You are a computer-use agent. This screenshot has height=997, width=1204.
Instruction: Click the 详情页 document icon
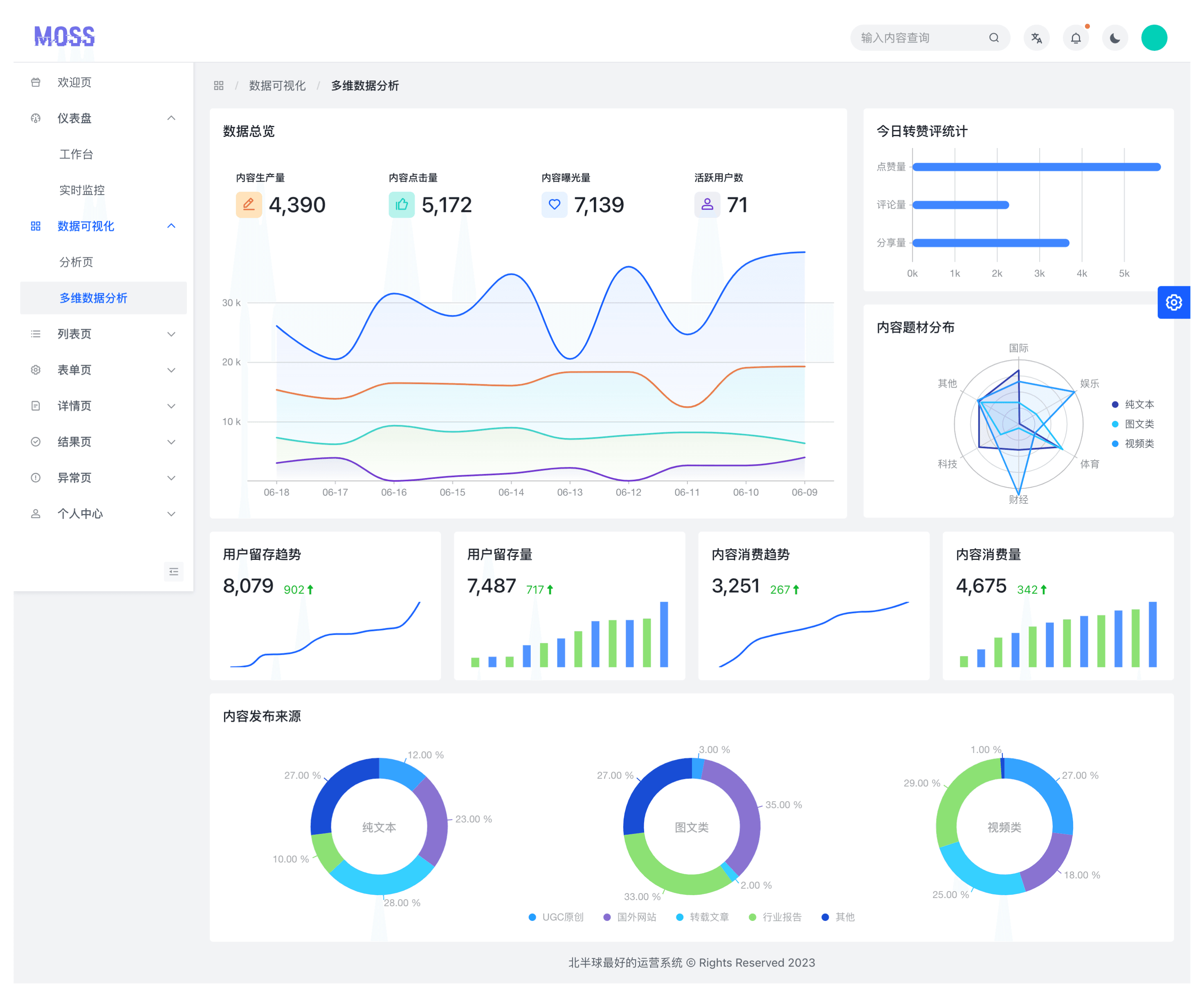[36, 406]
